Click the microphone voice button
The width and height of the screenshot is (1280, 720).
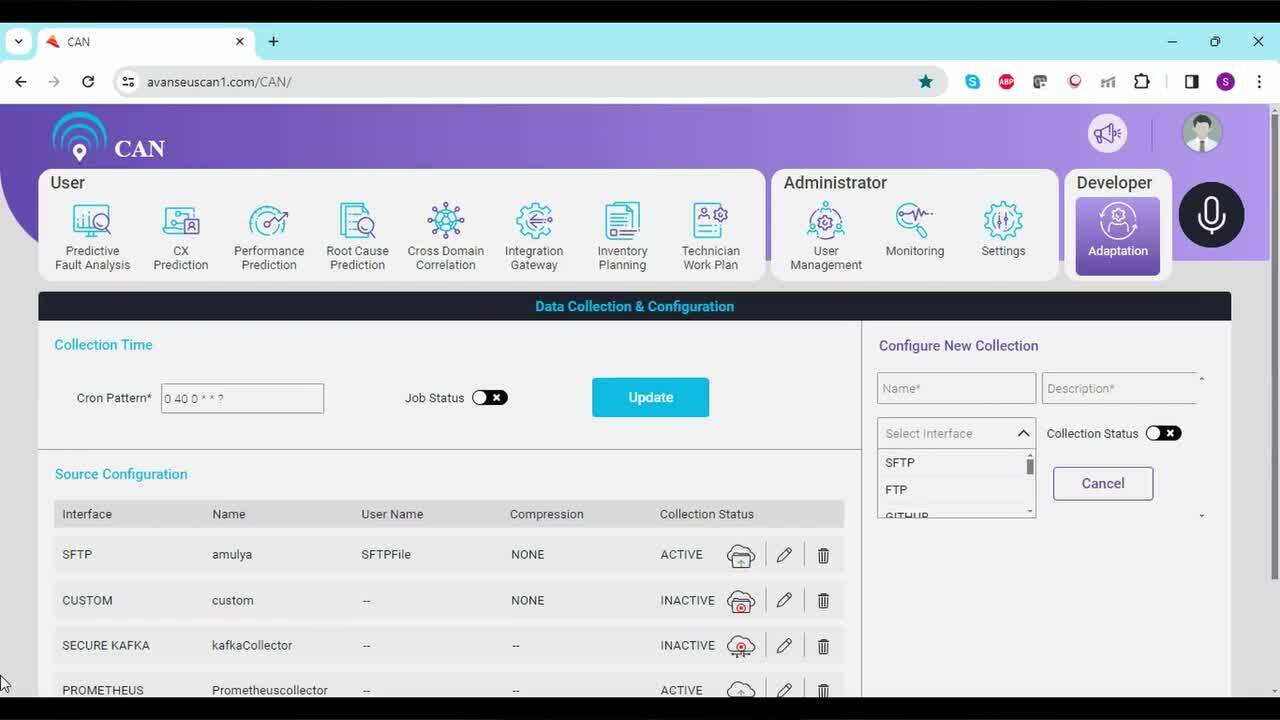point(1211,215)
